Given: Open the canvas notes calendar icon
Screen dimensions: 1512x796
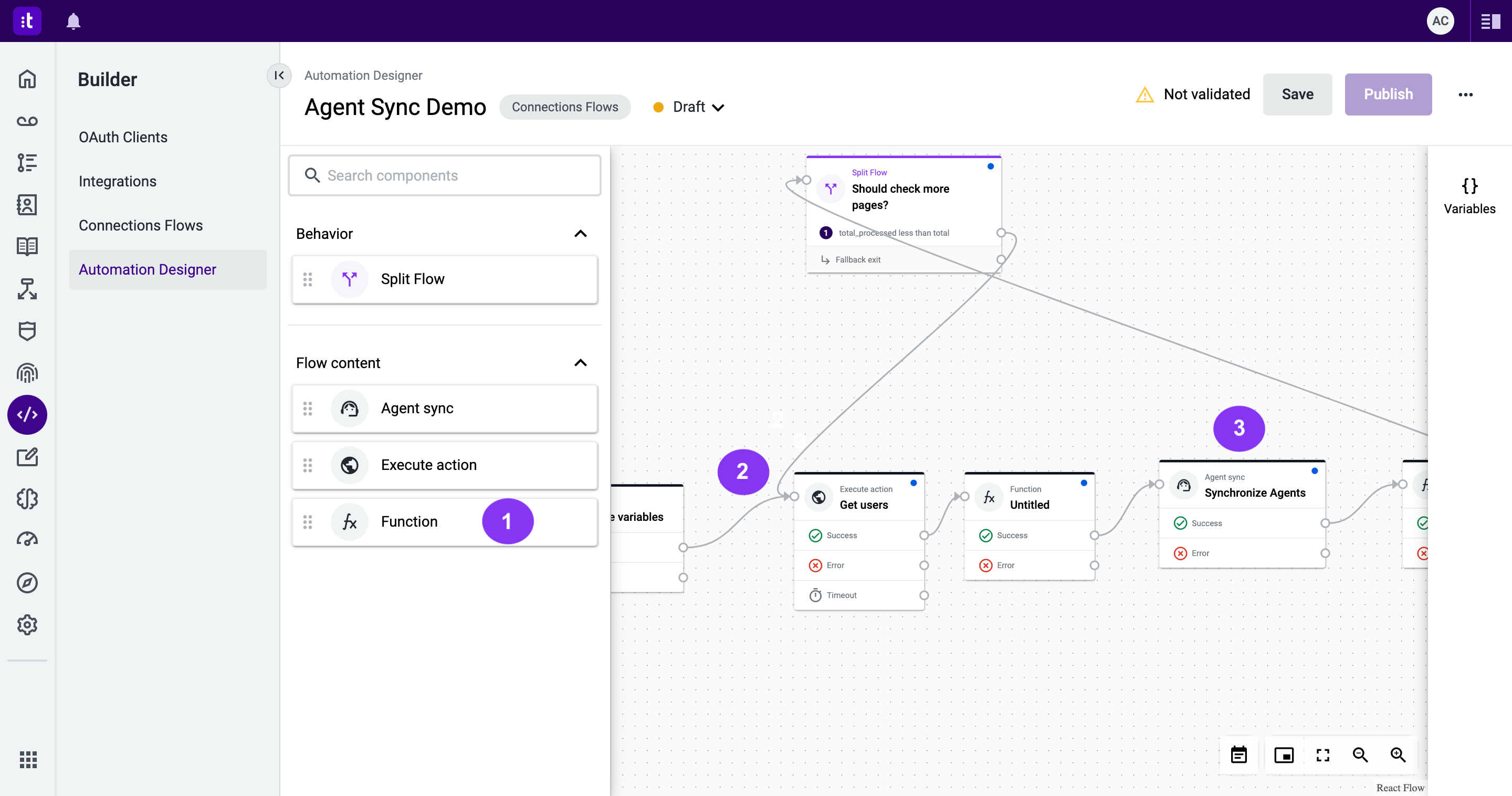Looking at the screenshot, I should [x=1238, y=755].
